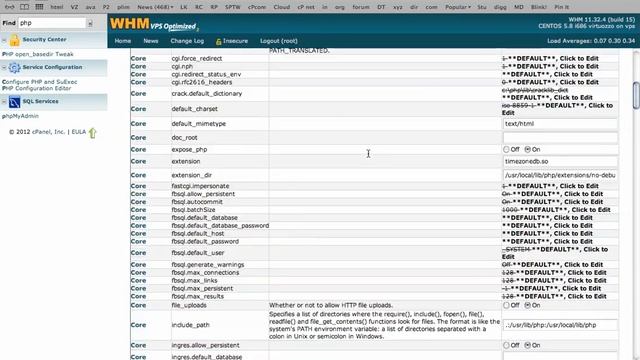This screenshot has height=360, width=640.
Task: Open the digg bookmark
Action: (500, 7)
